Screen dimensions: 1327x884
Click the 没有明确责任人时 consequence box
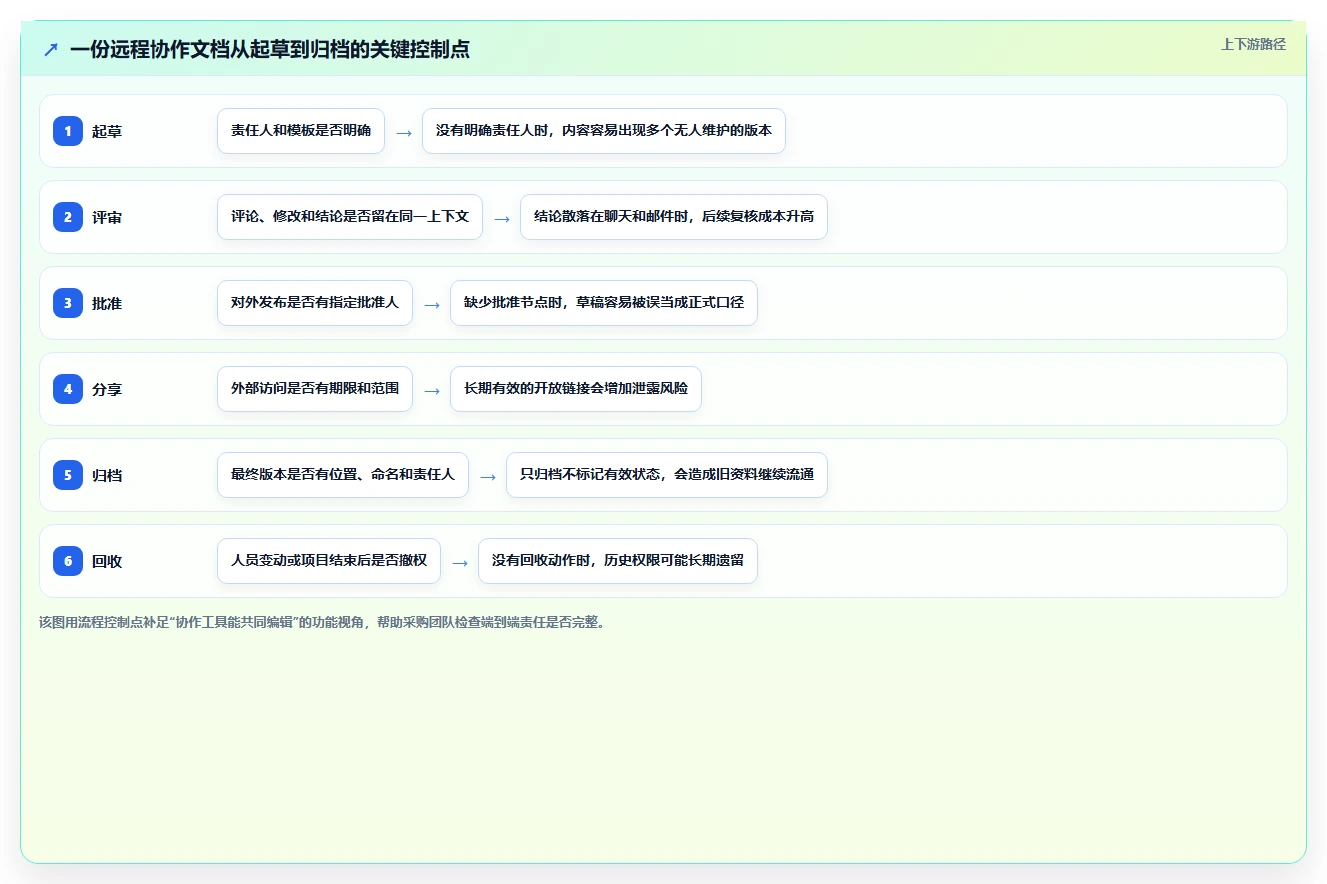[x=604, y=131]
